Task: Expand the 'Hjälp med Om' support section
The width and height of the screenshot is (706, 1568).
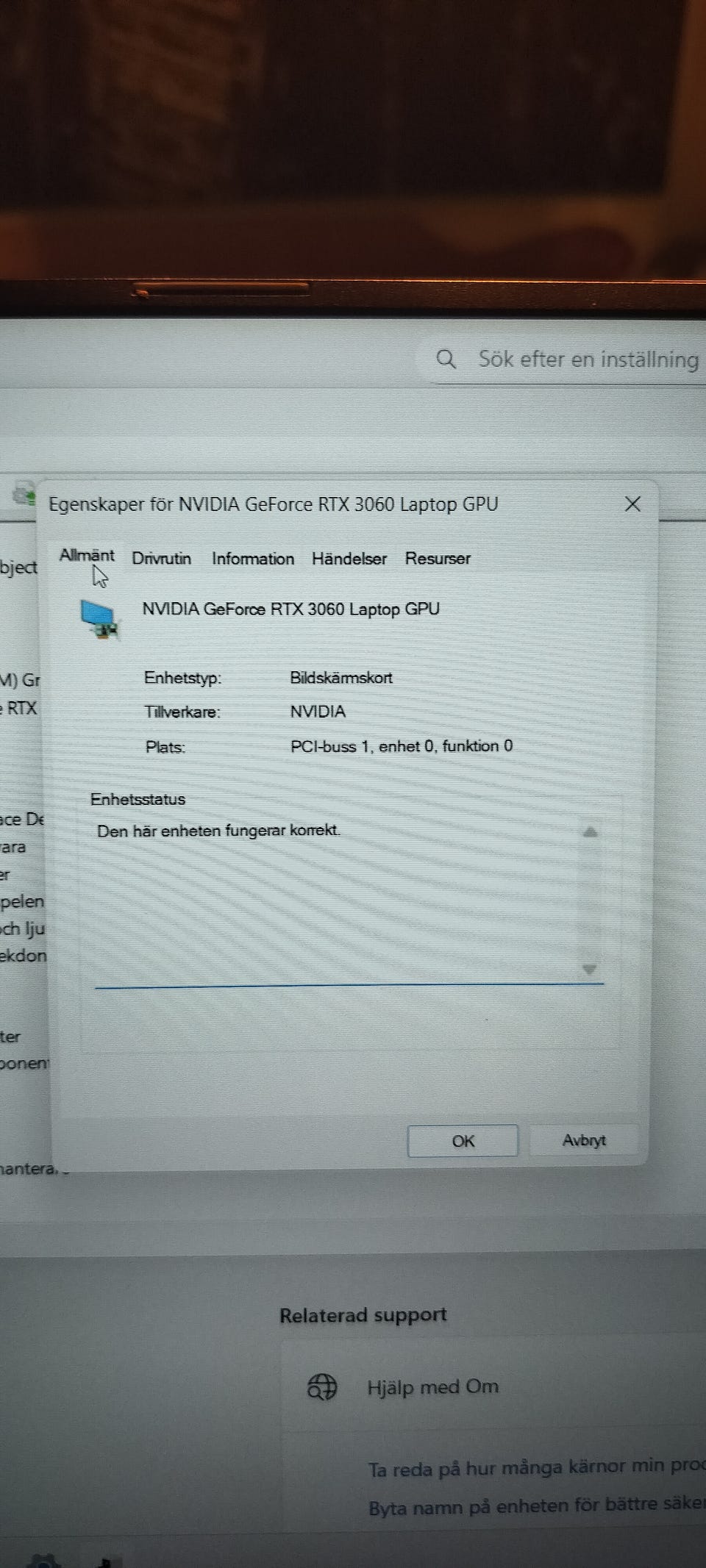Action: point(432,1387)
